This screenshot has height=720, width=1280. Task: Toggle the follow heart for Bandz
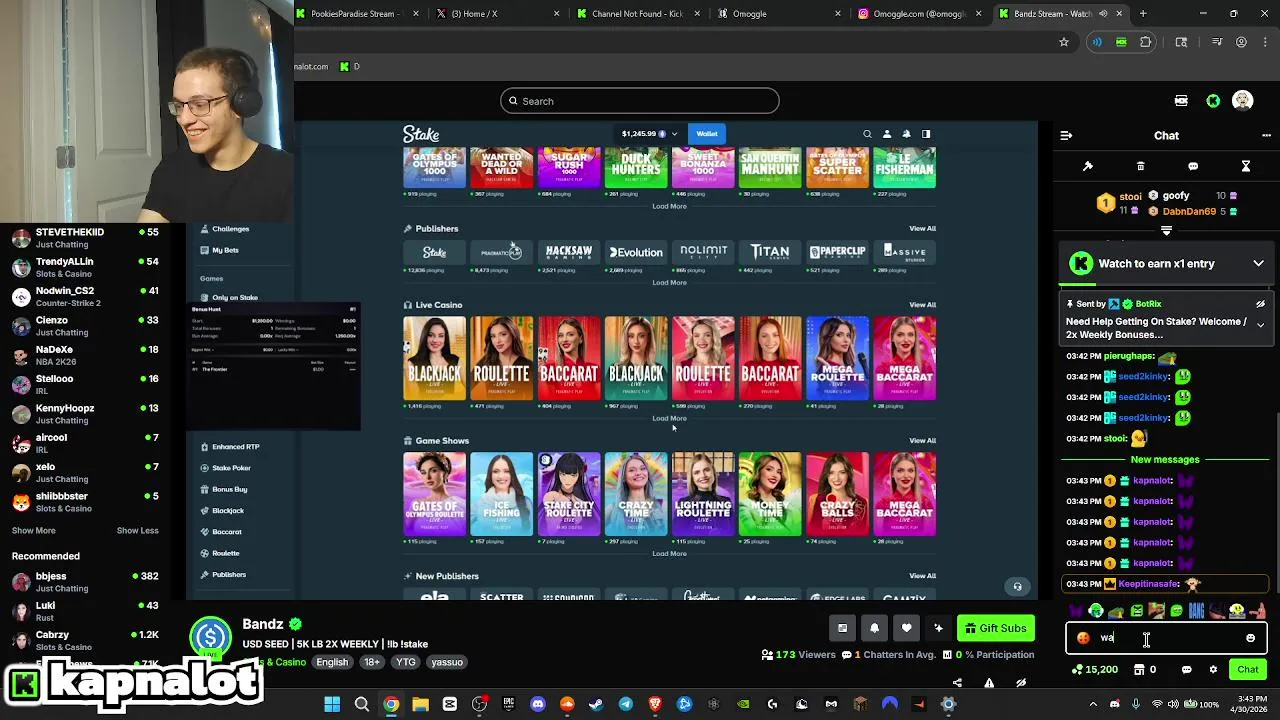[906, 628]
